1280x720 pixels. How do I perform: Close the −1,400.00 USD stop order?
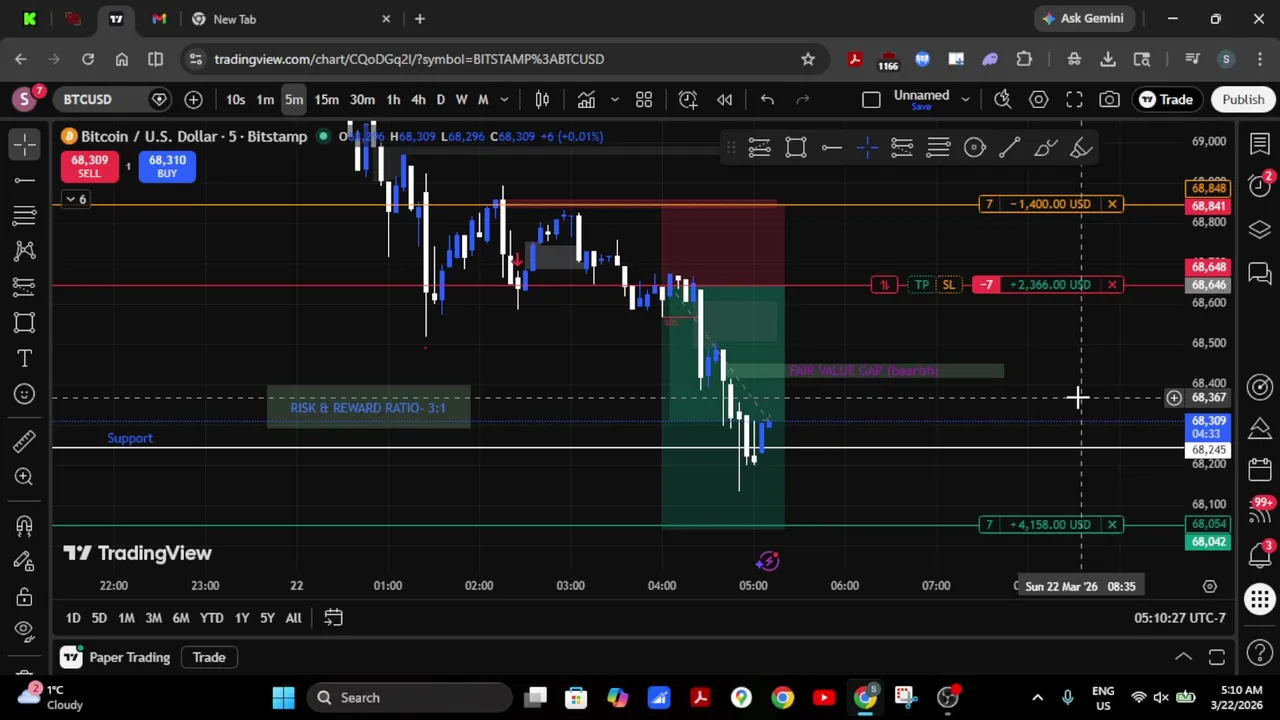click(1112, 204)
